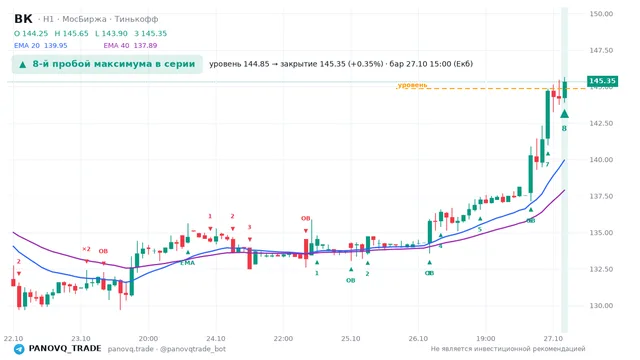The image size is (640, 360).
Task: Click the Telegram logo icon
Action: (x=19, y=349)
